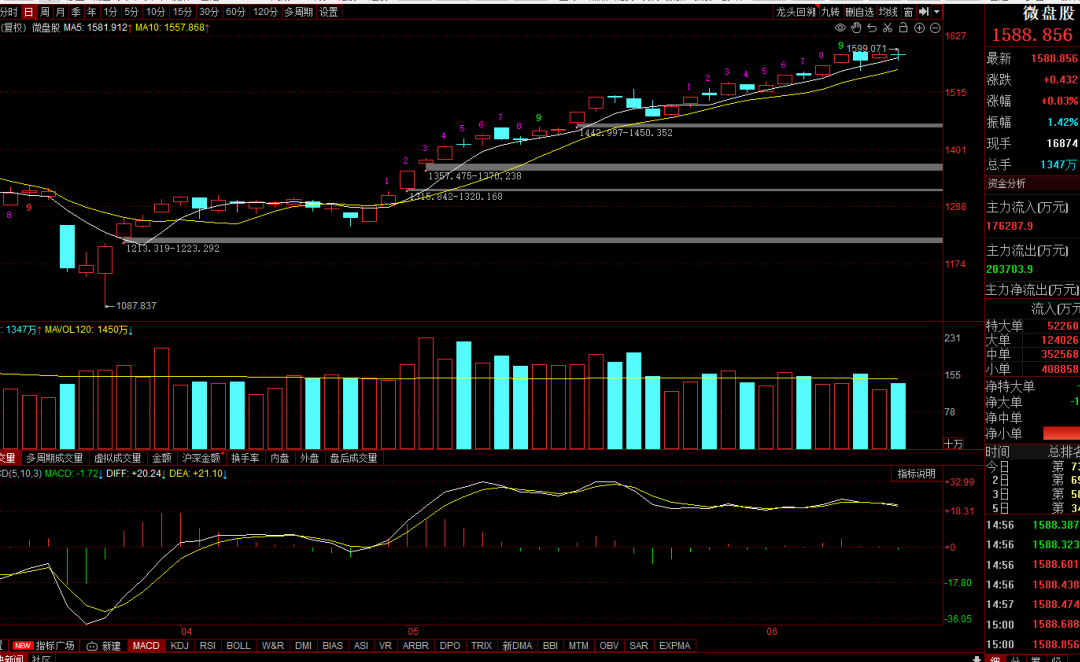Switch the indicator to KDJ
This screenshot has height=662, width=1080.
coord(179,646)
